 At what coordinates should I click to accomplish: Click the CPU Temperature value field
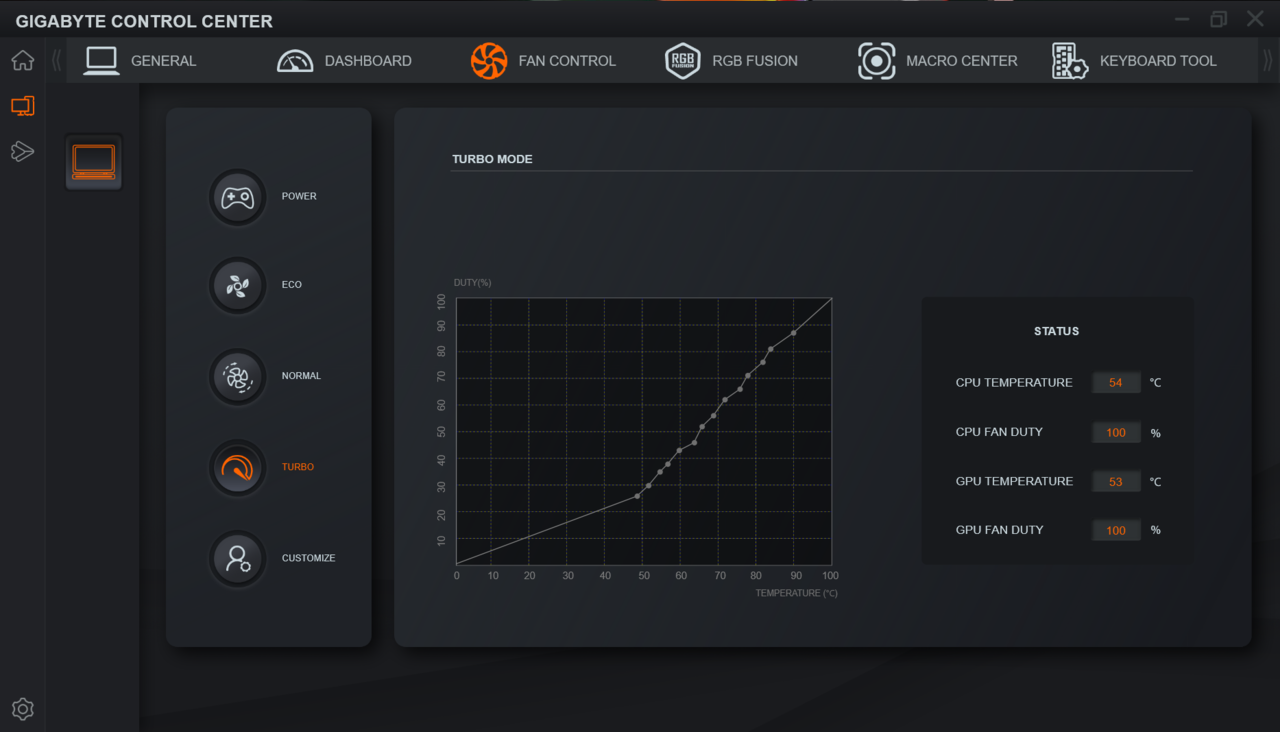(x=1116, y=383)
